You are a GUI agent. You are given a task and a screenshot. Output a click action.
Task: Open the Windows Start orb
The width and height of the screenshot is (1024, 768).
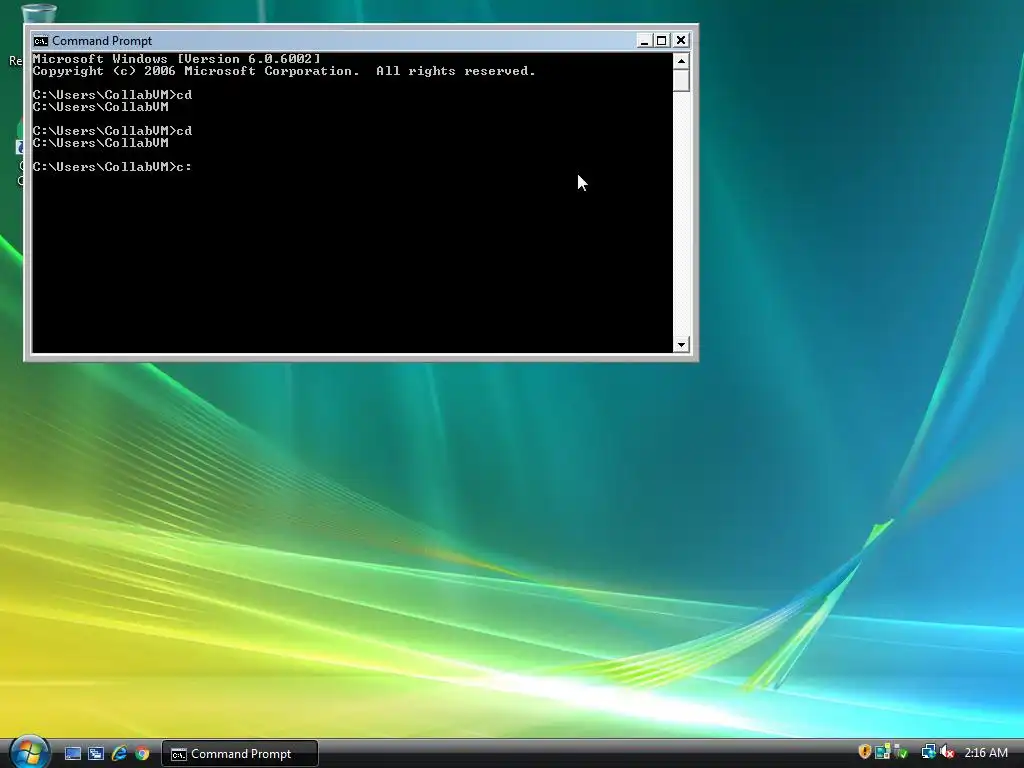[x=30, y=752]
